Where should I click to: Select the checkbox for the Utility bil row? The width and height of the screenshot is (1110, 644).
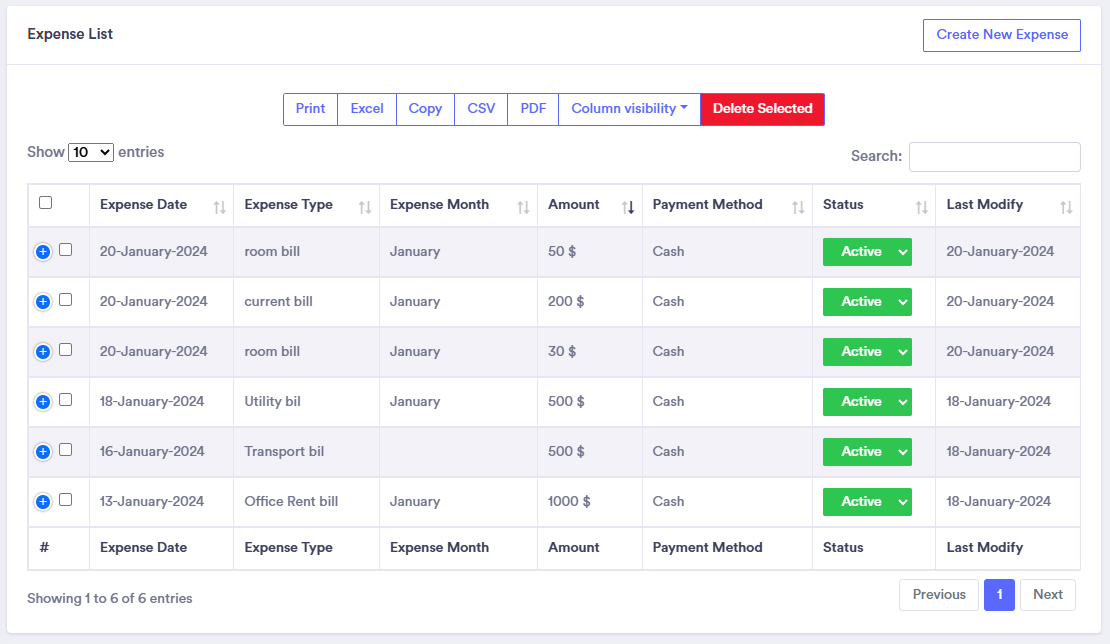pos(65,400)
